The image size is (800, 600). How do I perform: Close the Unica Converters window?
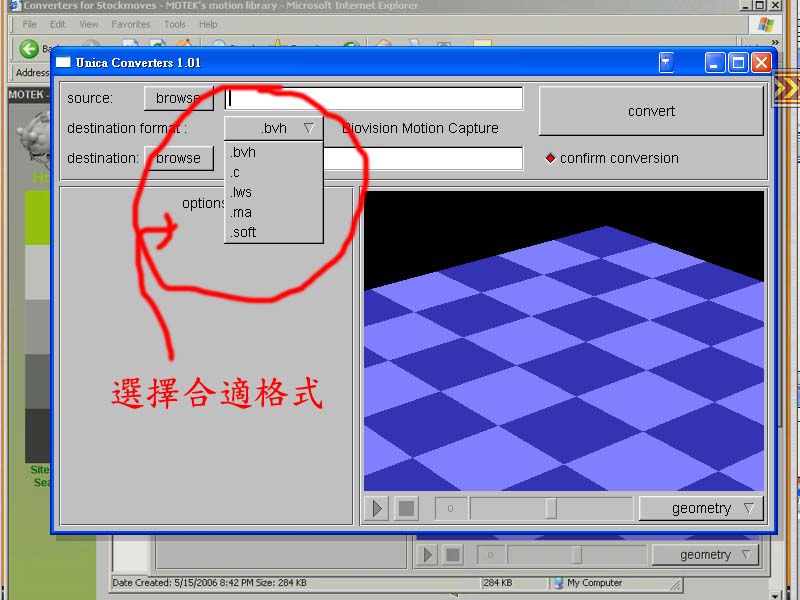pyautogui.click(x=761, y=63)
